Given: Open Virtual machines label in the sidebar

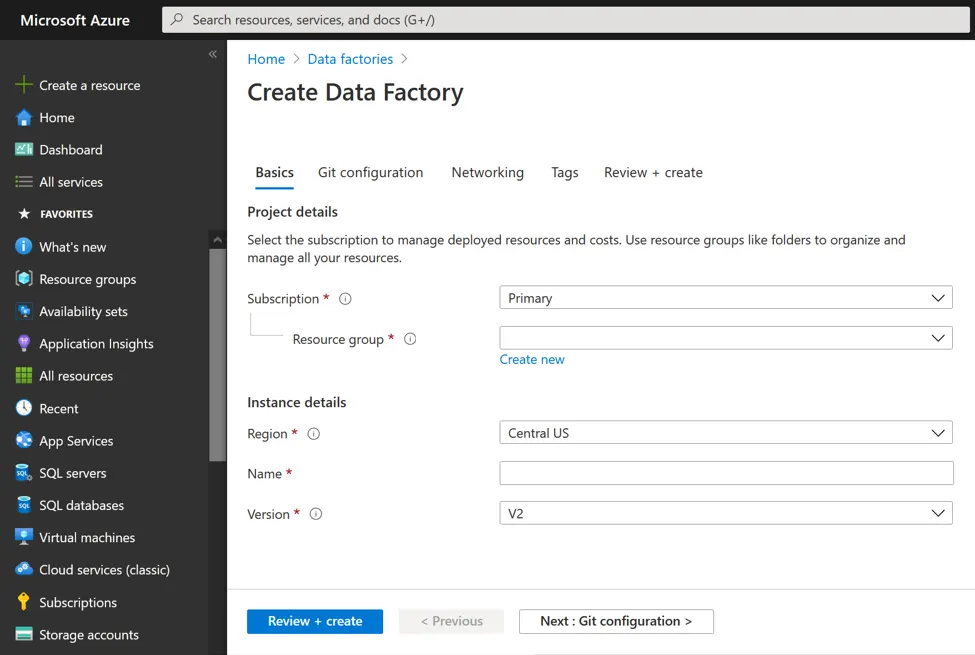Looking at the screenshot, I should tap(87, 537).
